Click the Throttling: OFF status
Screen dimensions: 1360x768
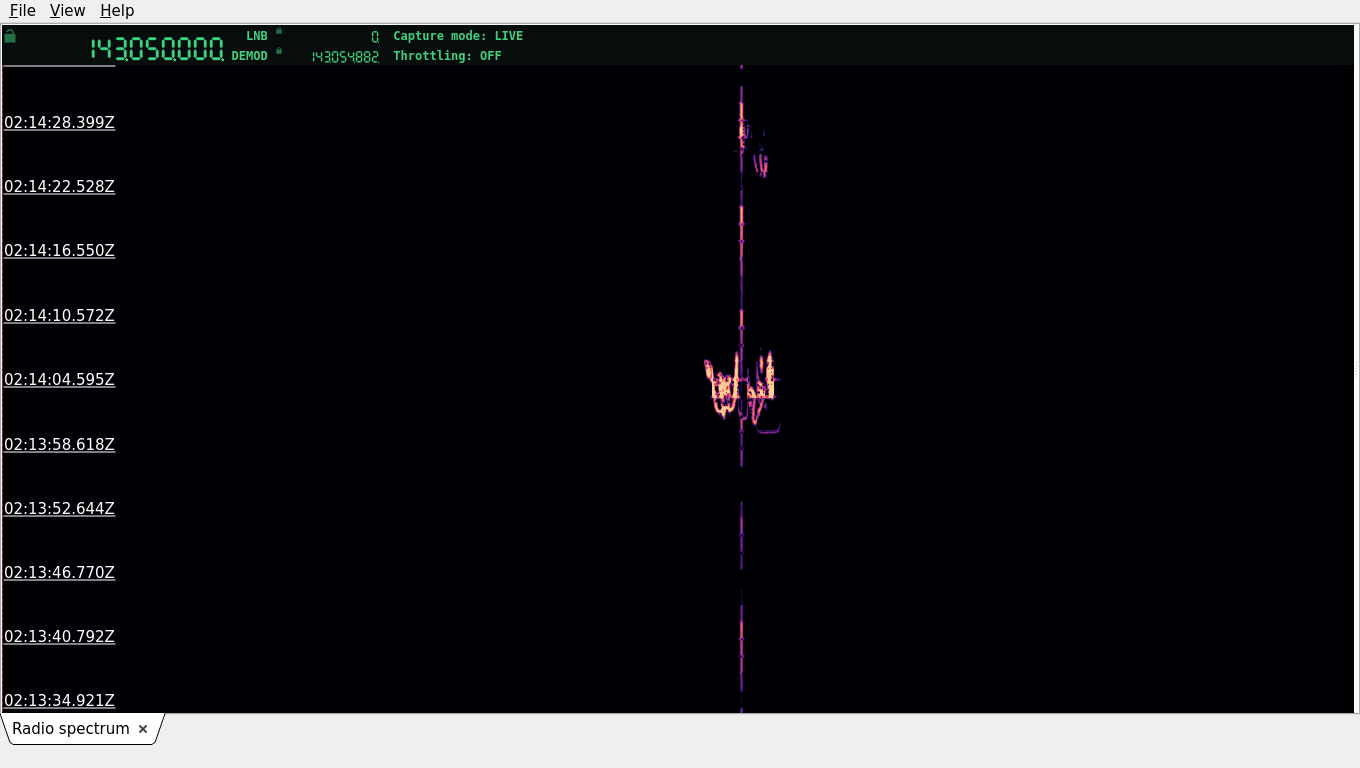pos(447,56)
